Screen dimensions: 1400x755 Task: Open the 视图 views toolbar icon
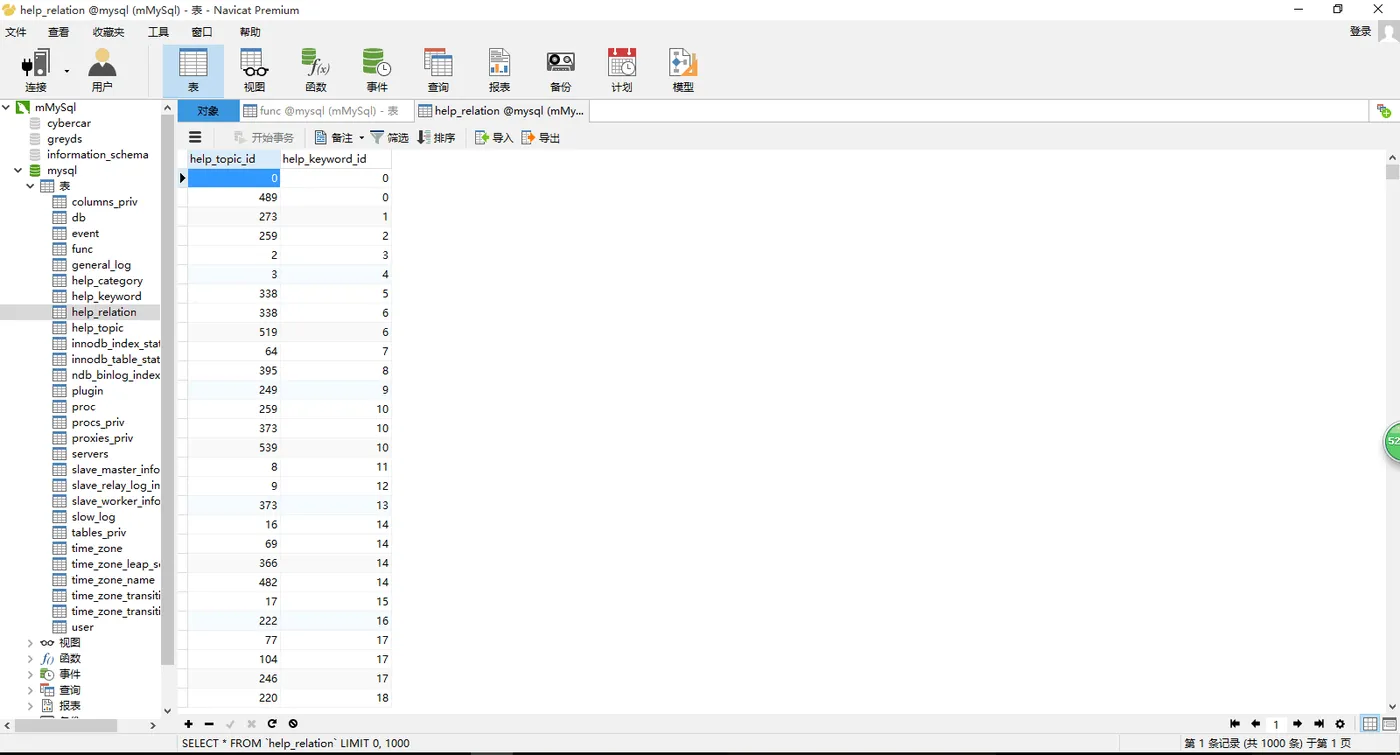(x=255, y=71)
